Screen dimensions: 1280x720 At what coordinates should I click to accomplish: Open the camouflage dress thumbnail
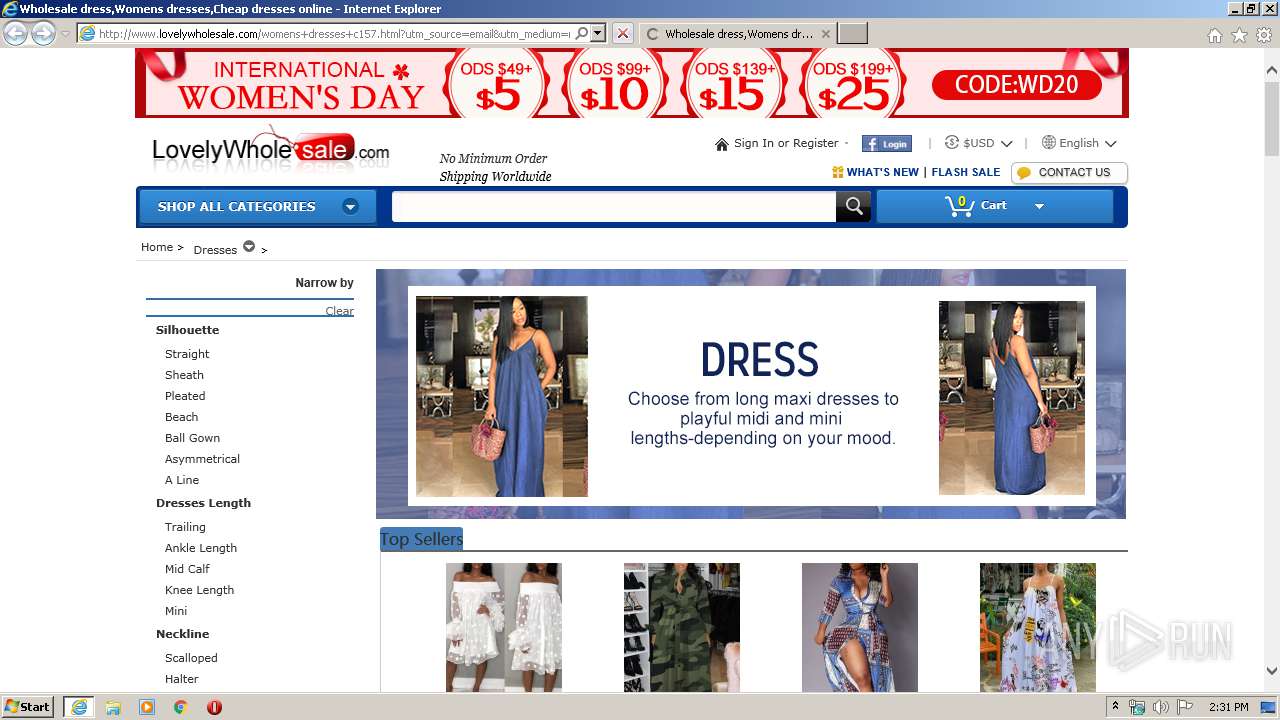tap(682, 627)
